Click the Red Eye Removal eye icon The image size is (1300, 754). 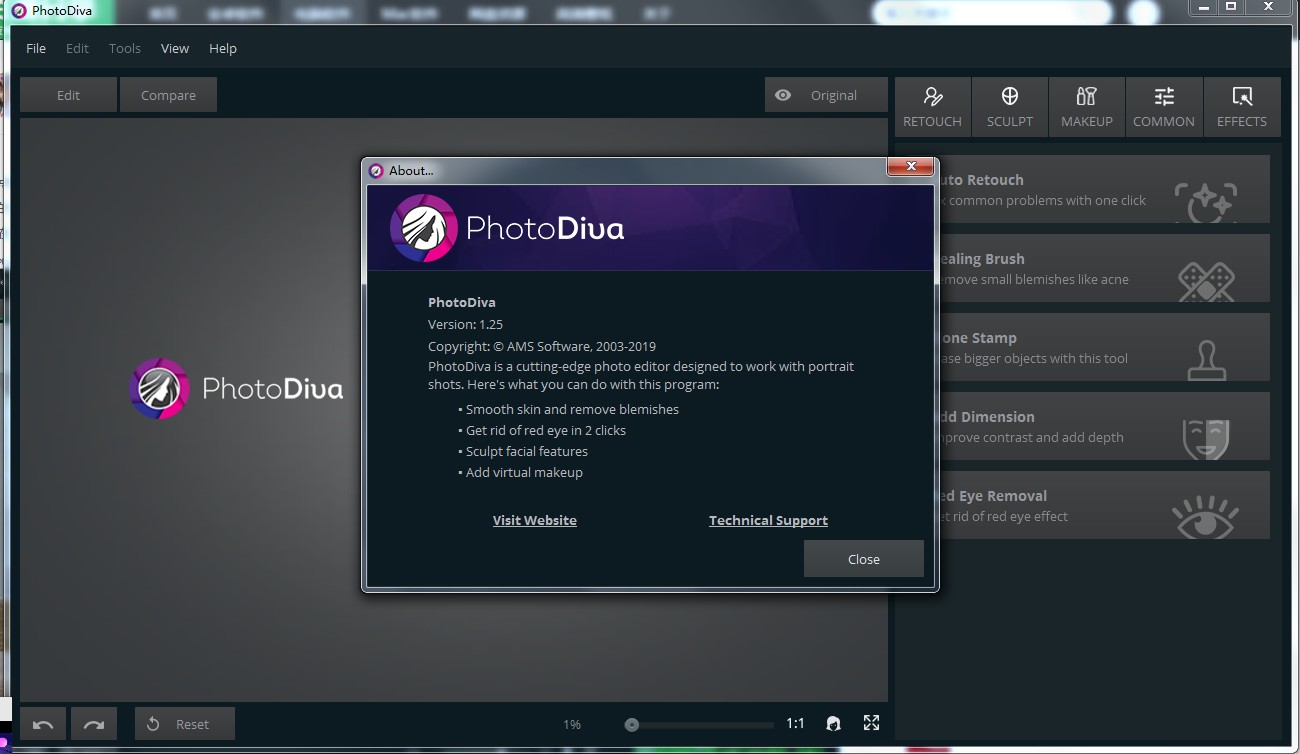click(1205, 517)
